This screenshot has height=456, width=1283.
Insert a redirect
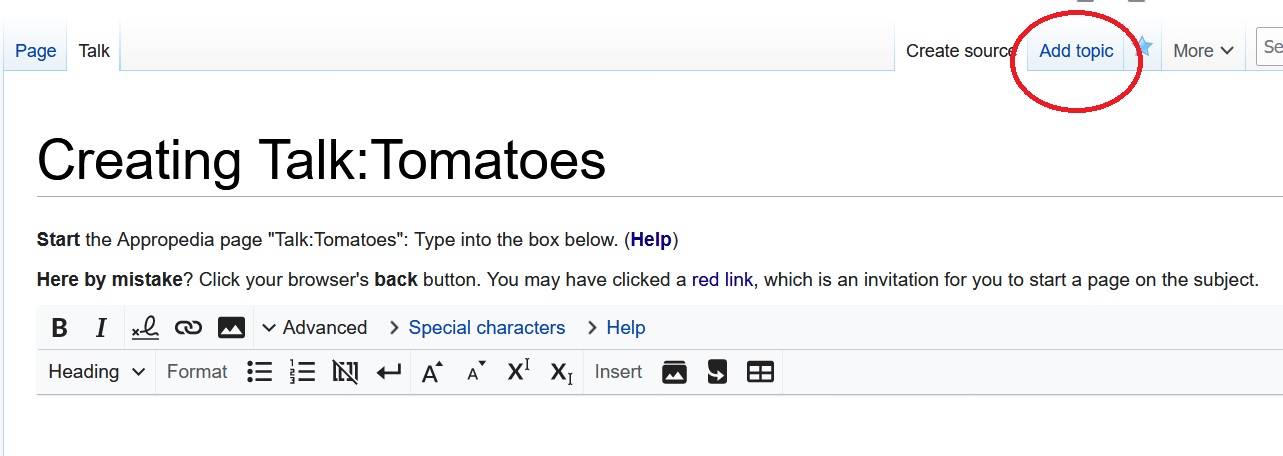click(717, 372)
